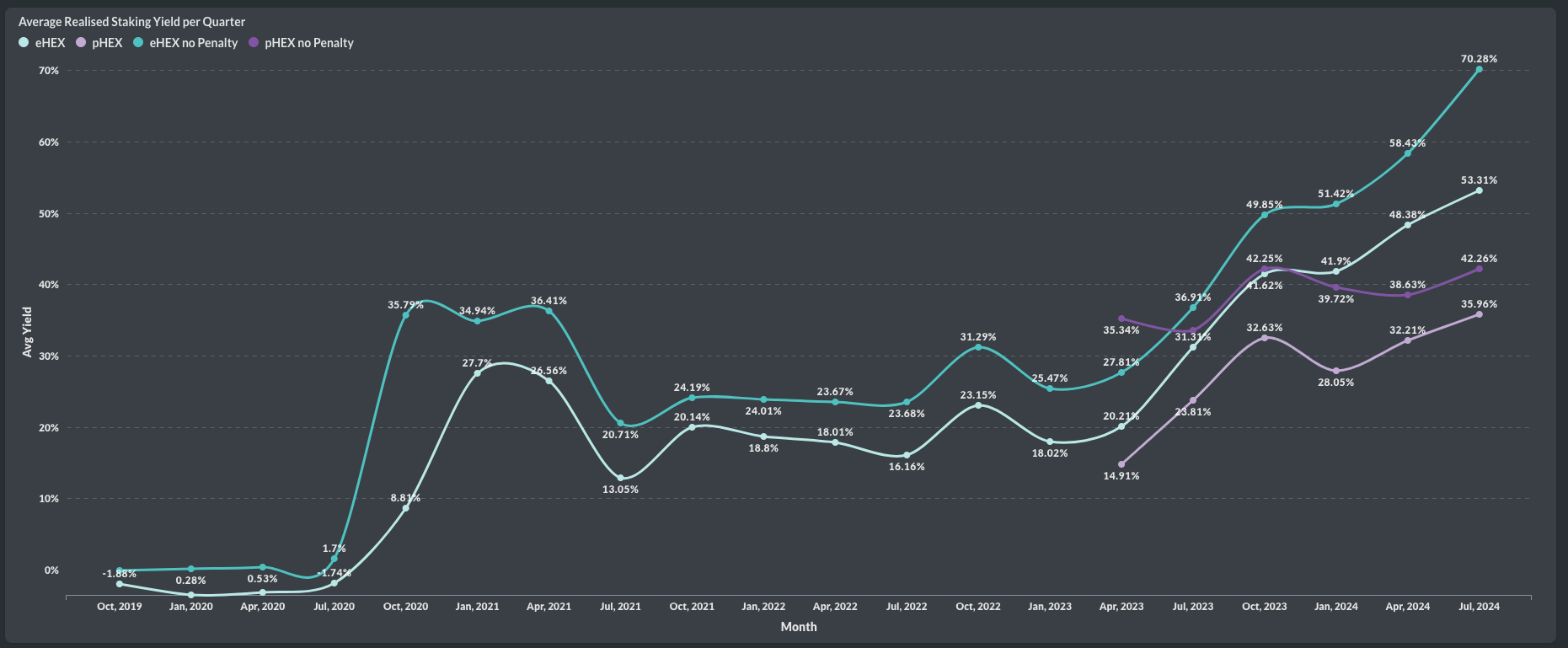Select the 26.56% data label
The height and width of the screenshot is (648, 1568).
coord(549,371)
